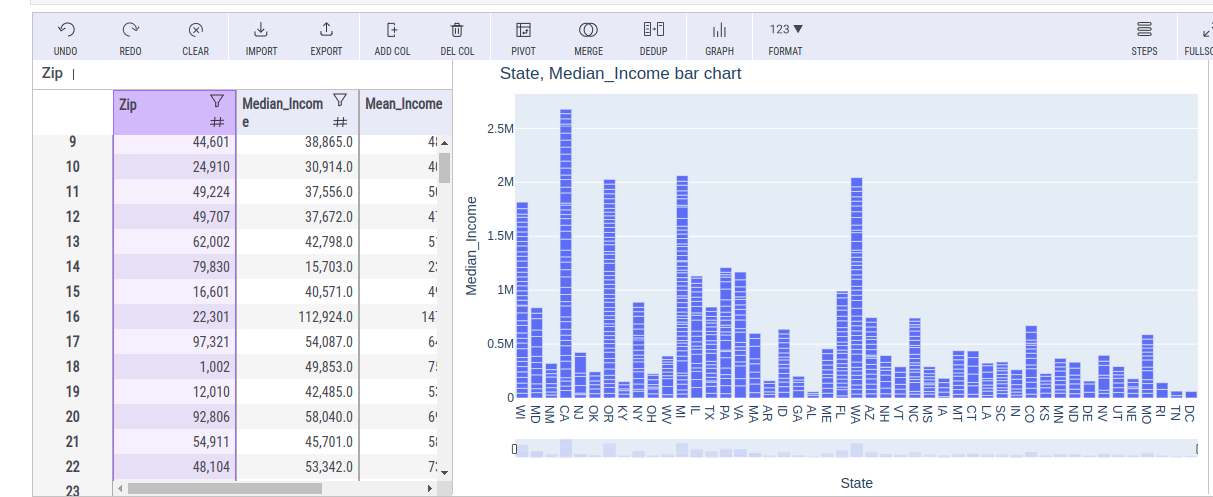Image resolution: width=1213 pixels, height=497 pixels.
Task: Delete a column with Del Col
Action: 457,30
